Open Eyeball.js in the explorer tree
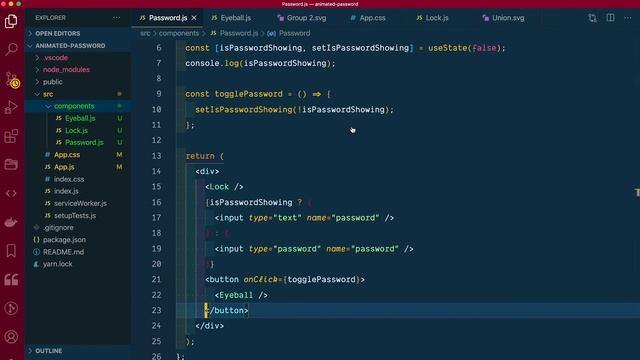 tap(80, 118)
